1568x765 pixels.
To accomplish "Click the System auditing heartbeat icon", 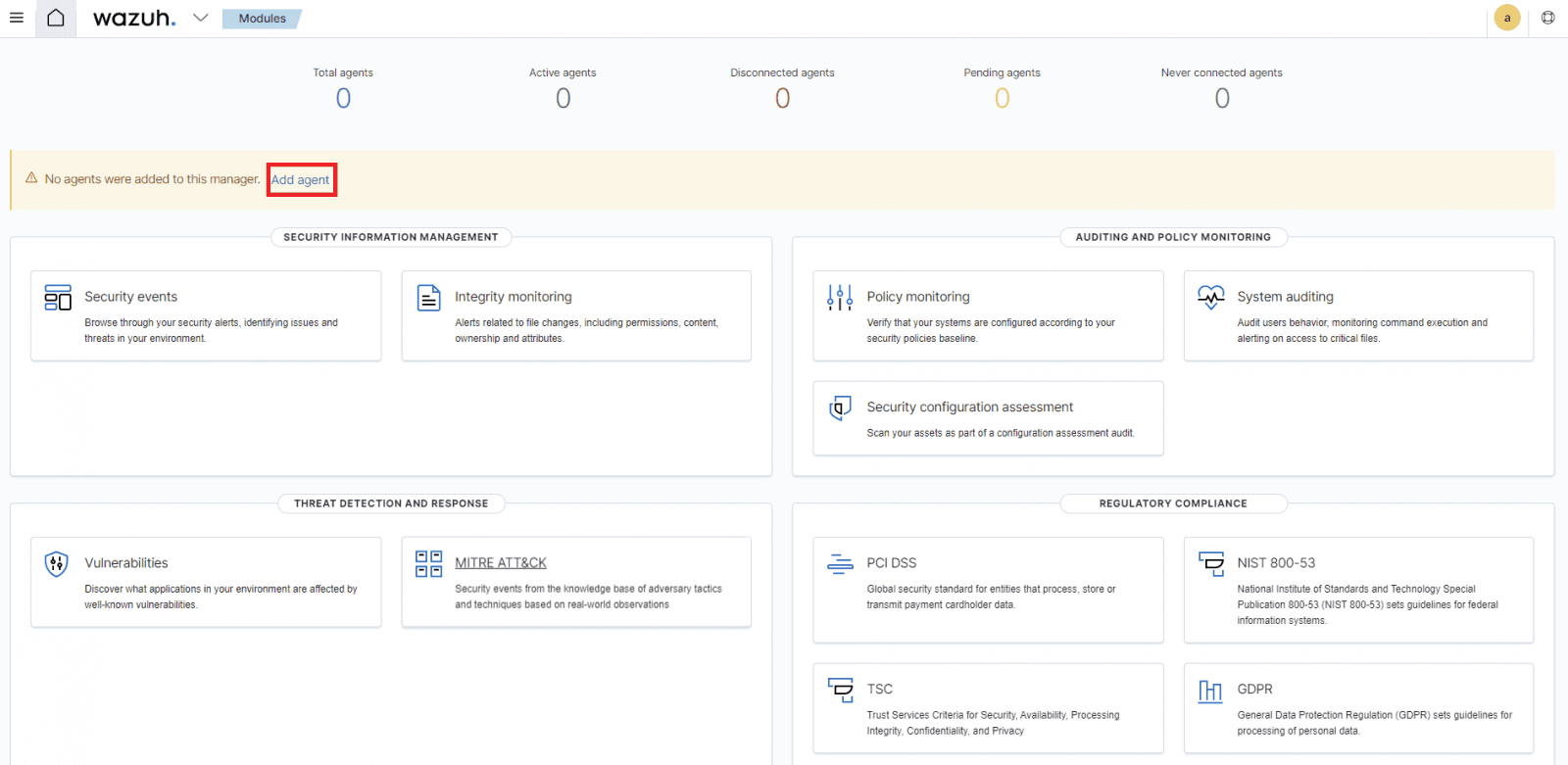I will coord(1211,298).
